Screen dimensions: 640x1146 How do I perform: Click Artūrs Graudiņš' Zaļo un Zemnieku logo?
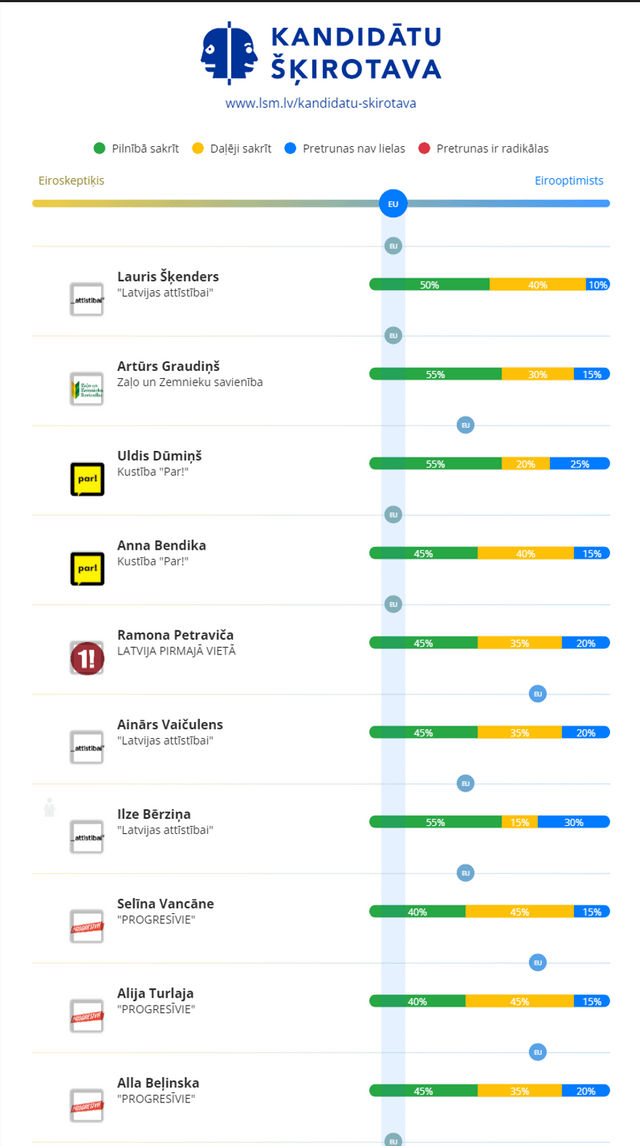(x=87, y=389)
